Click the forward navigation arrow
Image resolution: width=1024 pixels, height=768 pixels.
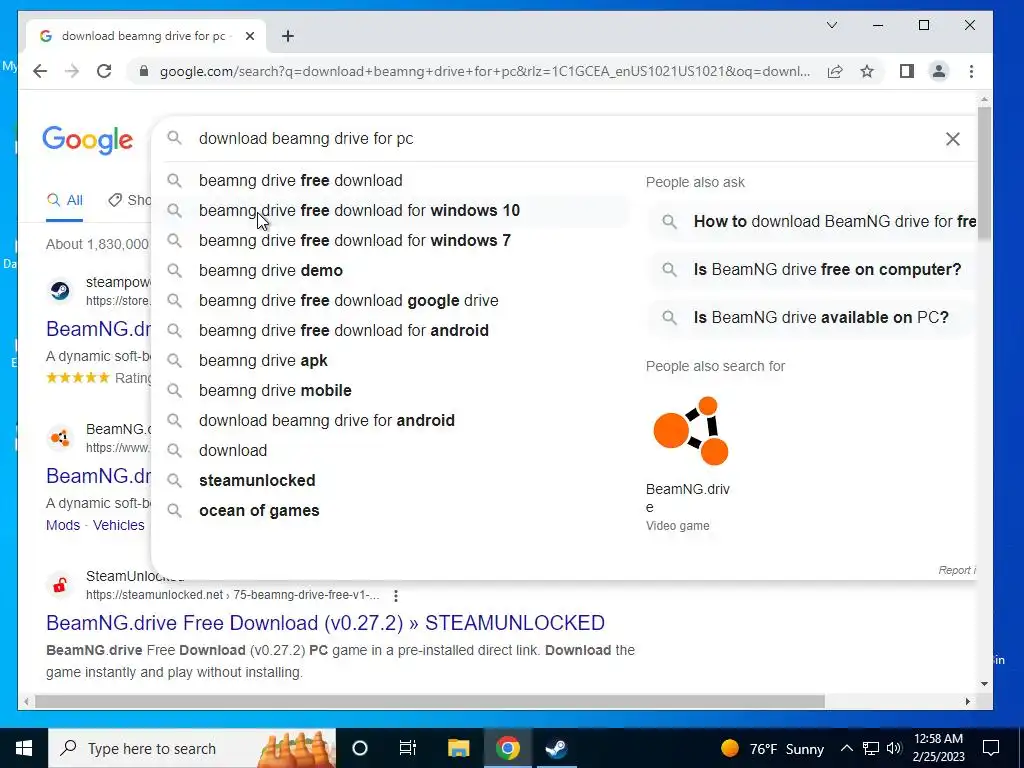72,71
